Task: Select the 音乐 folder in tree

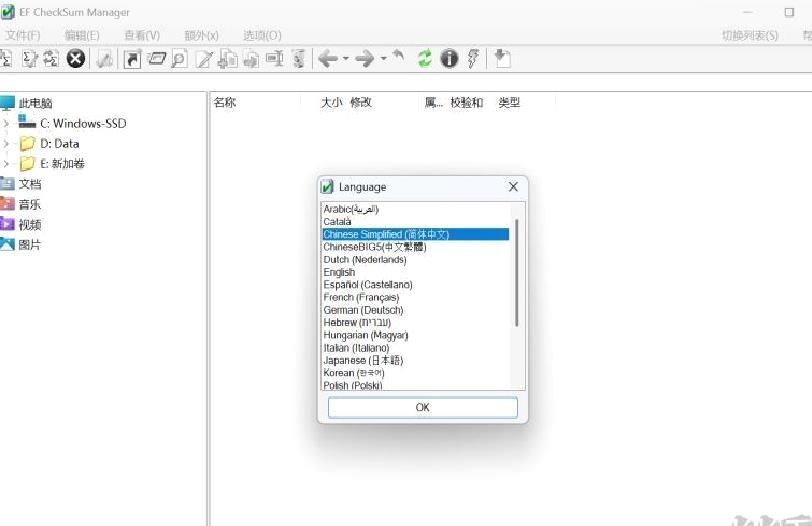Action: click(30, 204)
